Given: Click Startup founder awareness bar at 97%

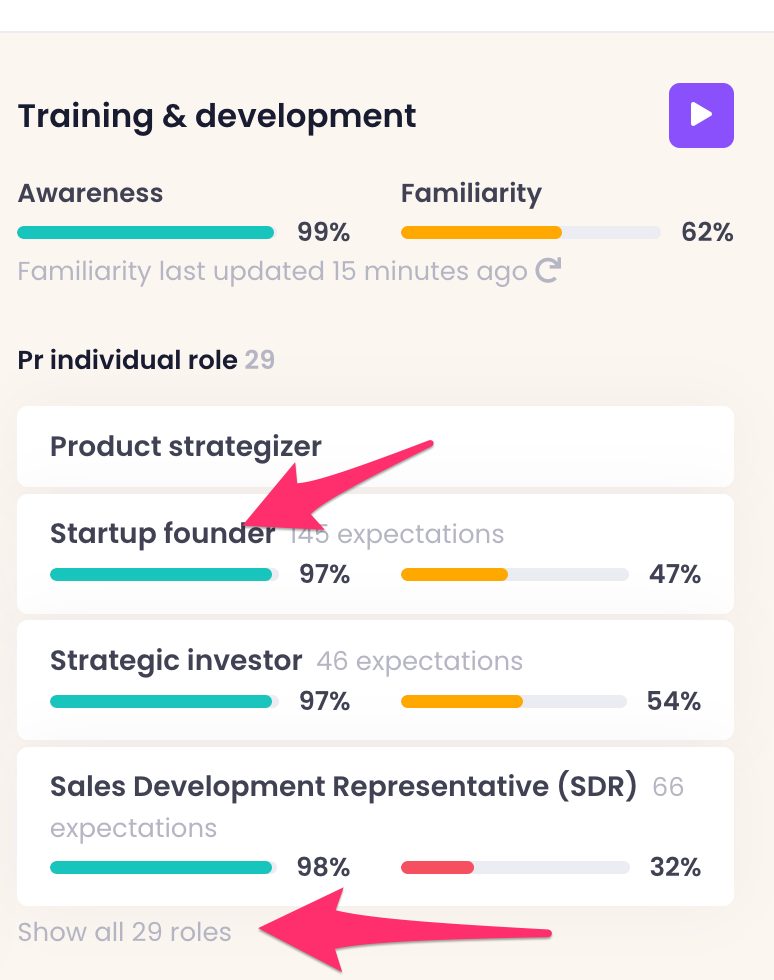Looking at the screenshot, I should [163, 575].
